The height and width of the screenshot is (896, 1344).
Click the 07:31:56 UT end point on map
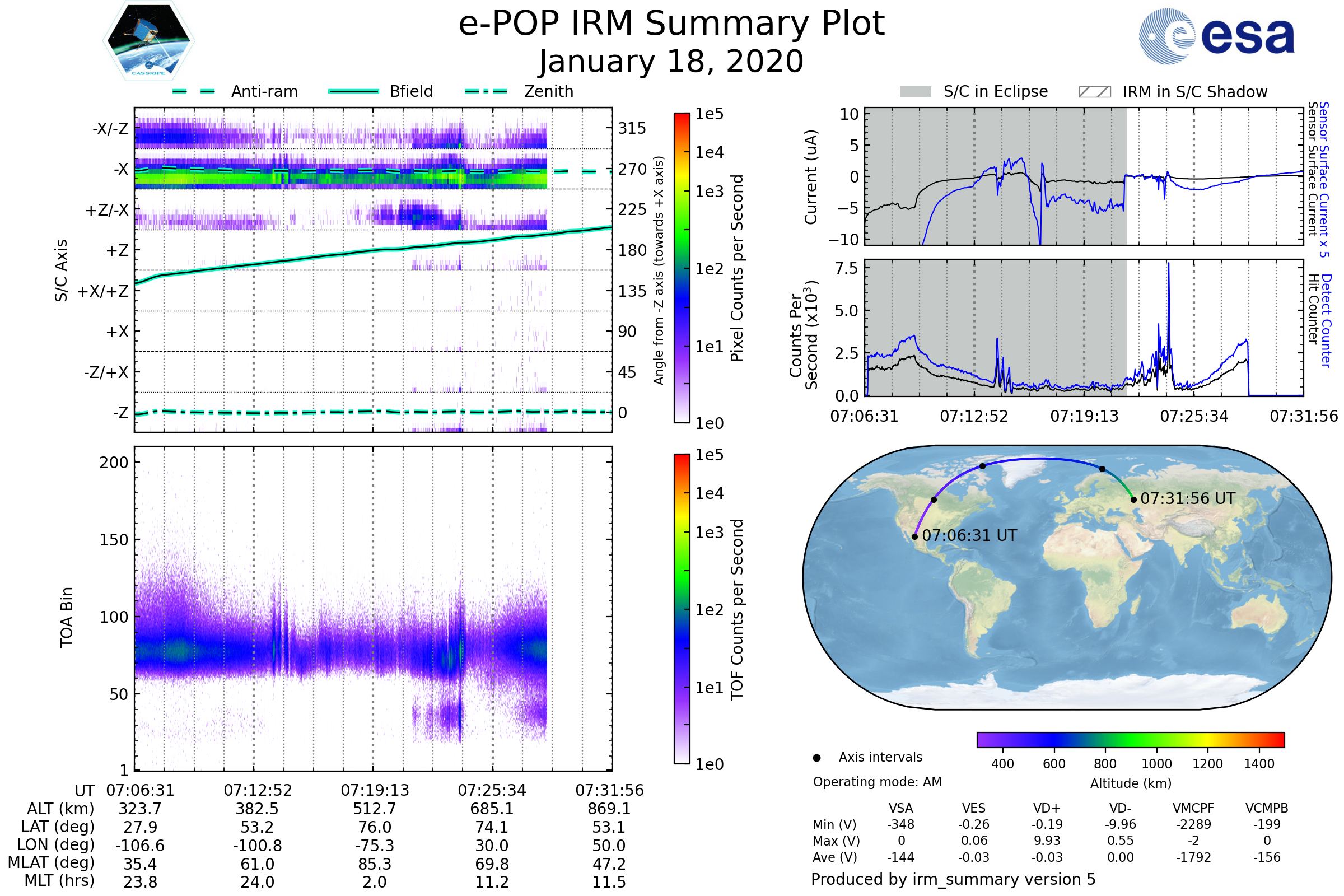pyautogui.click(x=1133, y=500)
